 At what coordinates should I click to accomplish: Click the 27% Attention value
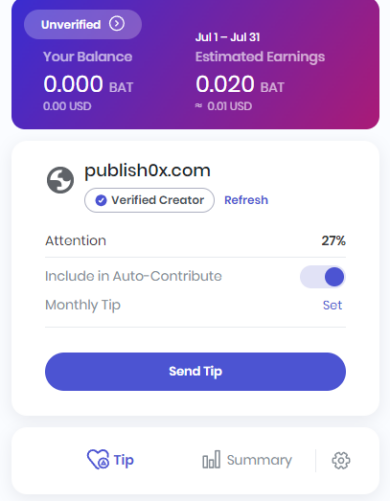[333, 240]
